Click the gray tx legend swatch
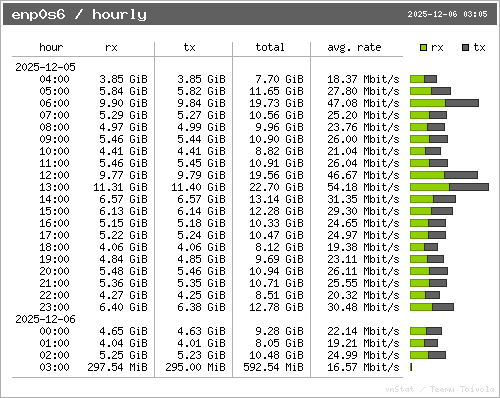 coord(466,48)
